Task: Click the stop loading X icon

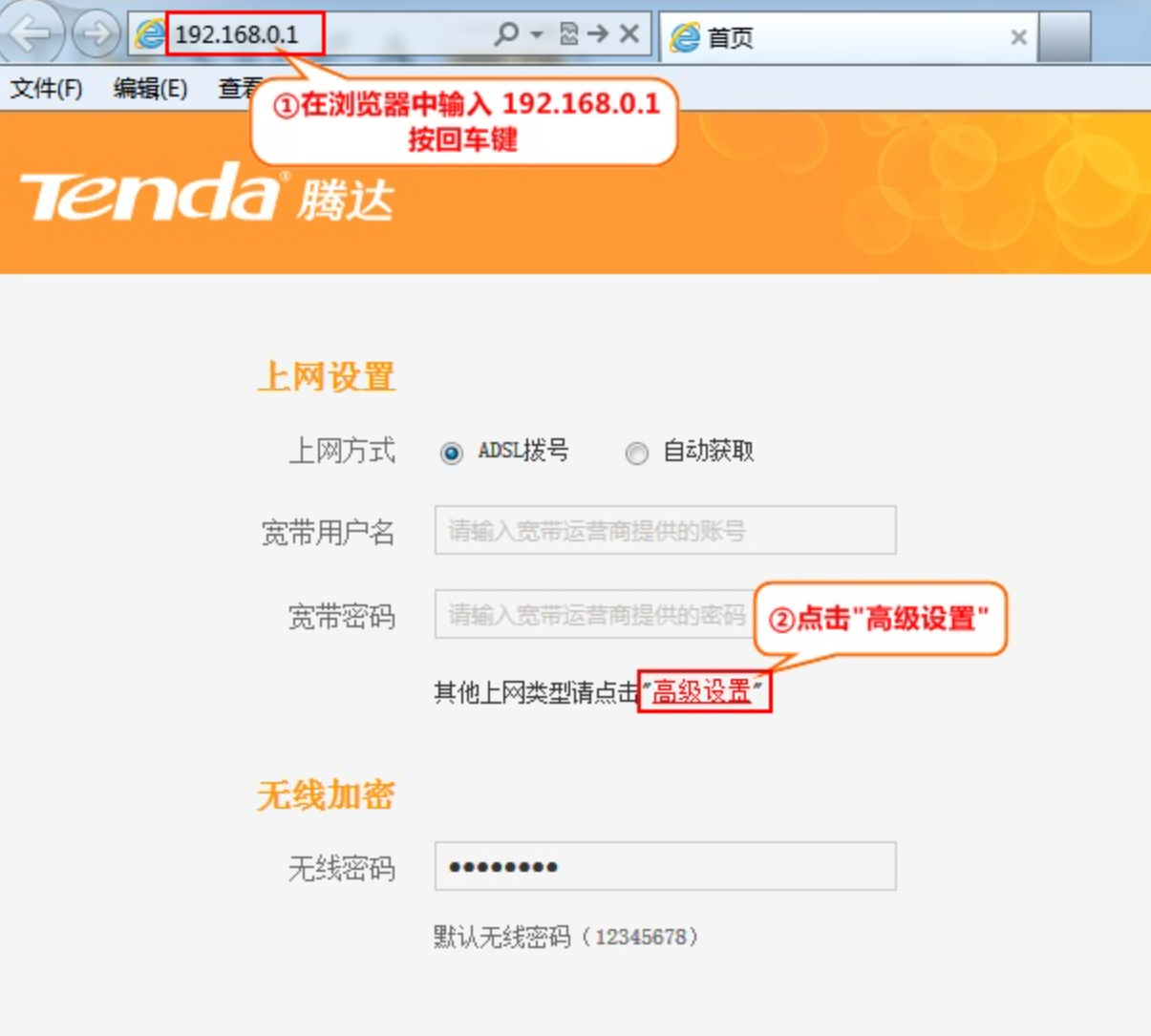Action: click(x=629, y=34)
